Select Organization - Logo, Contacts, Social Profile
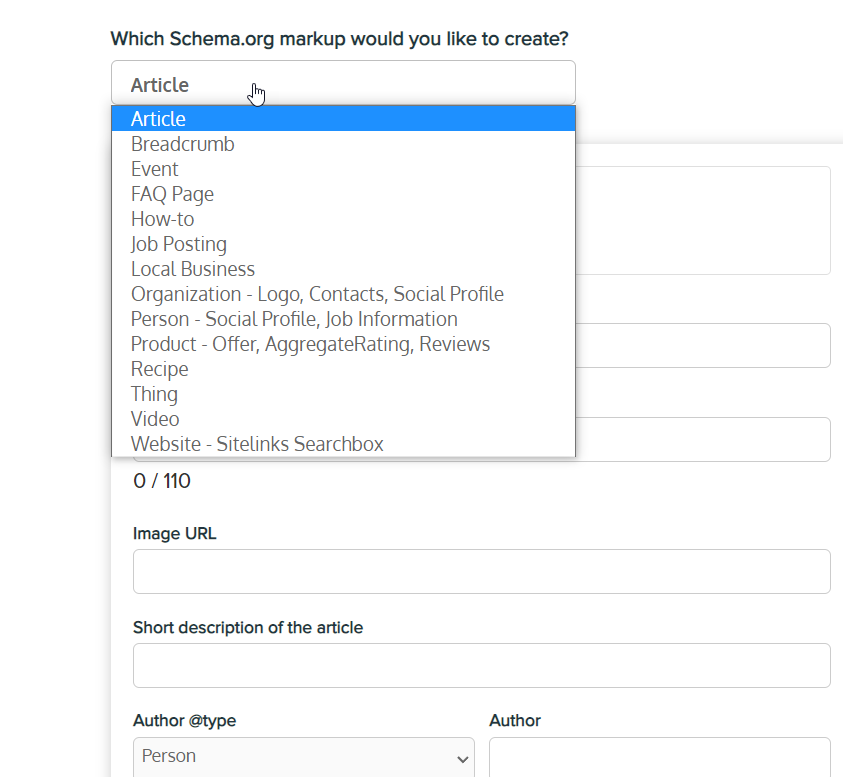843x777 pixels. point(317,294)
